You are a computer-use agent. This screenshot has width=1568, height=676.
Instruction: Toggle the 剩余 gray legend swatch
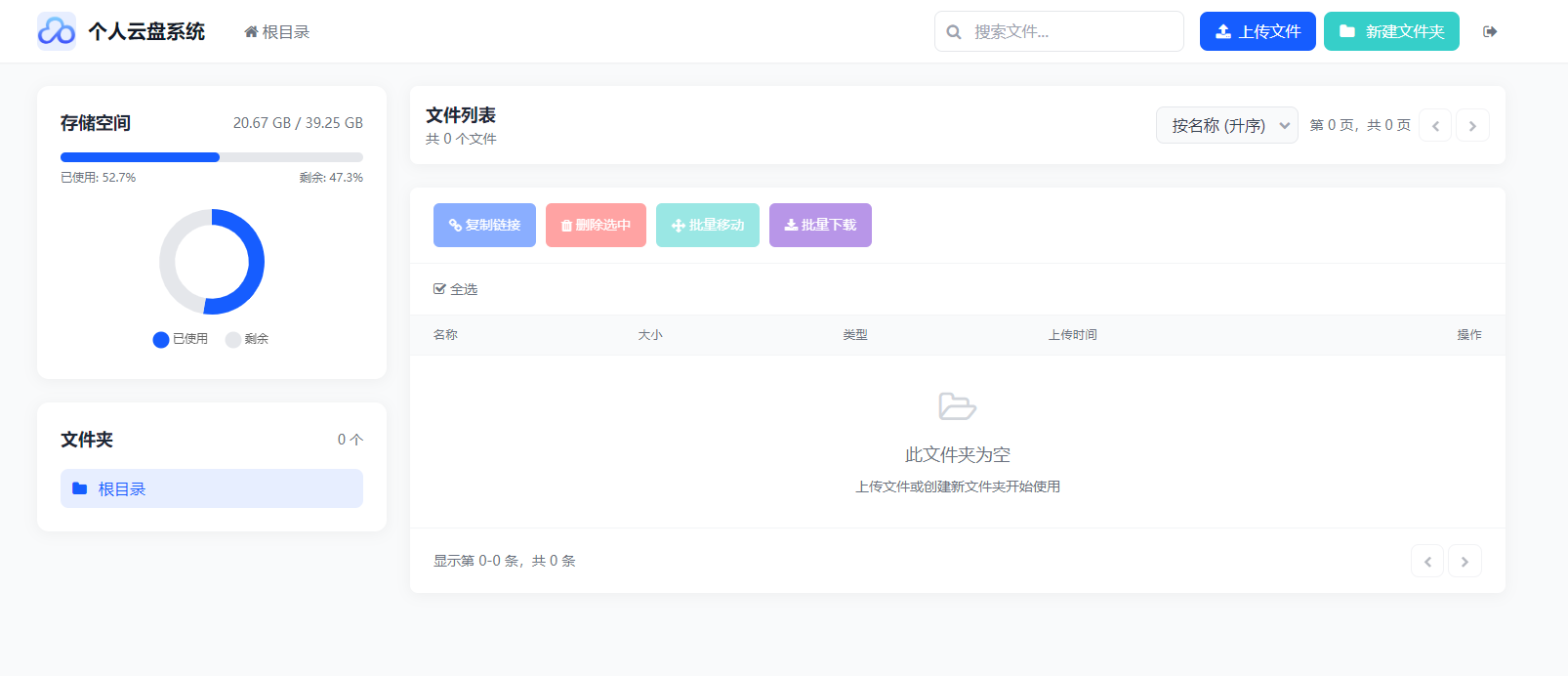tap(233, 340)
